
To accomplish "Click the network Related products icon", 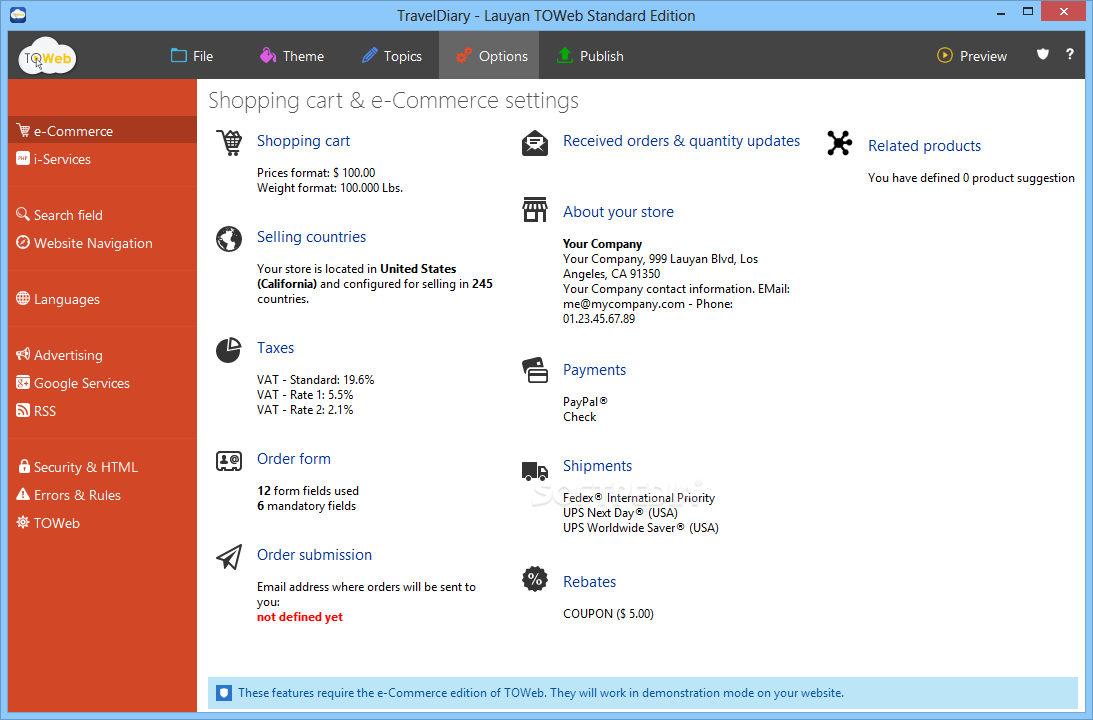I will (x=839, y=143).
